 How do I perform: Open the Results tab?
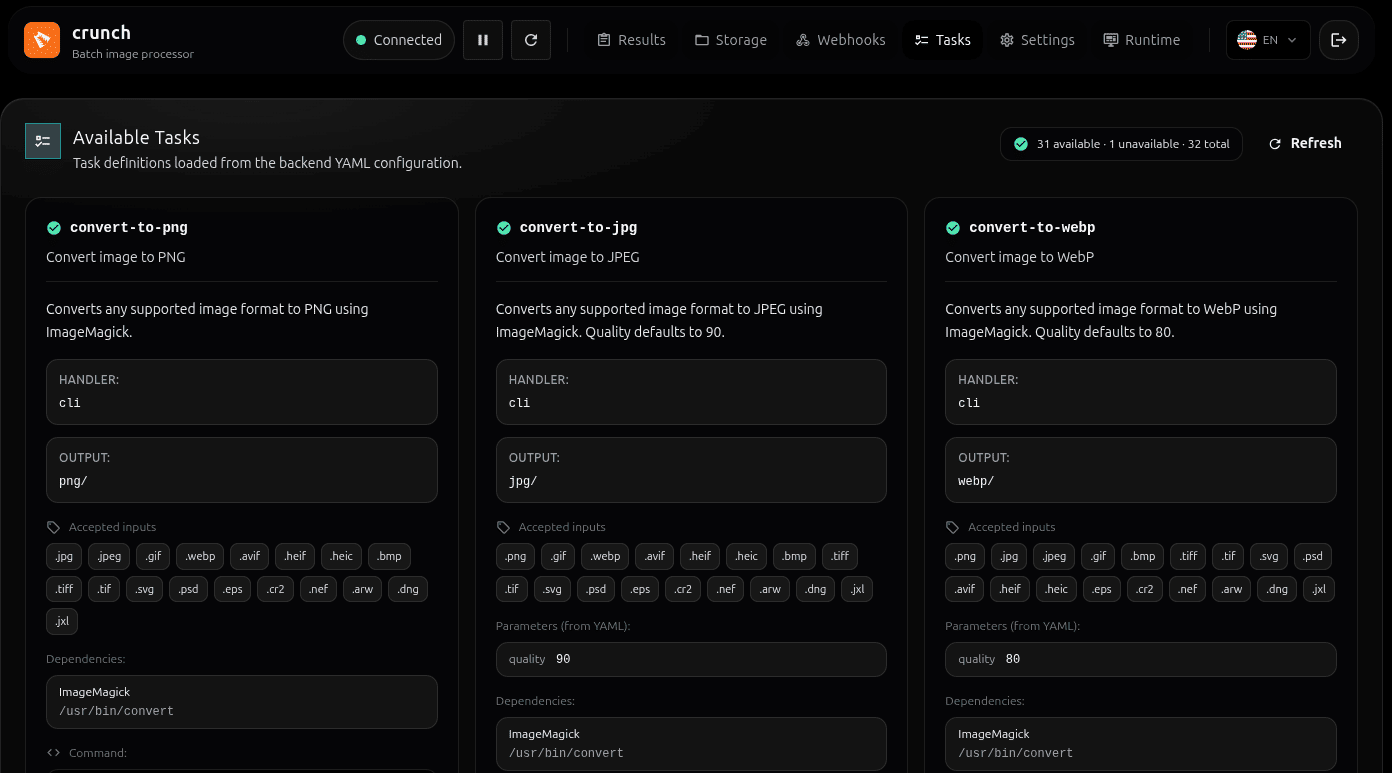click(x=631, y=40)
